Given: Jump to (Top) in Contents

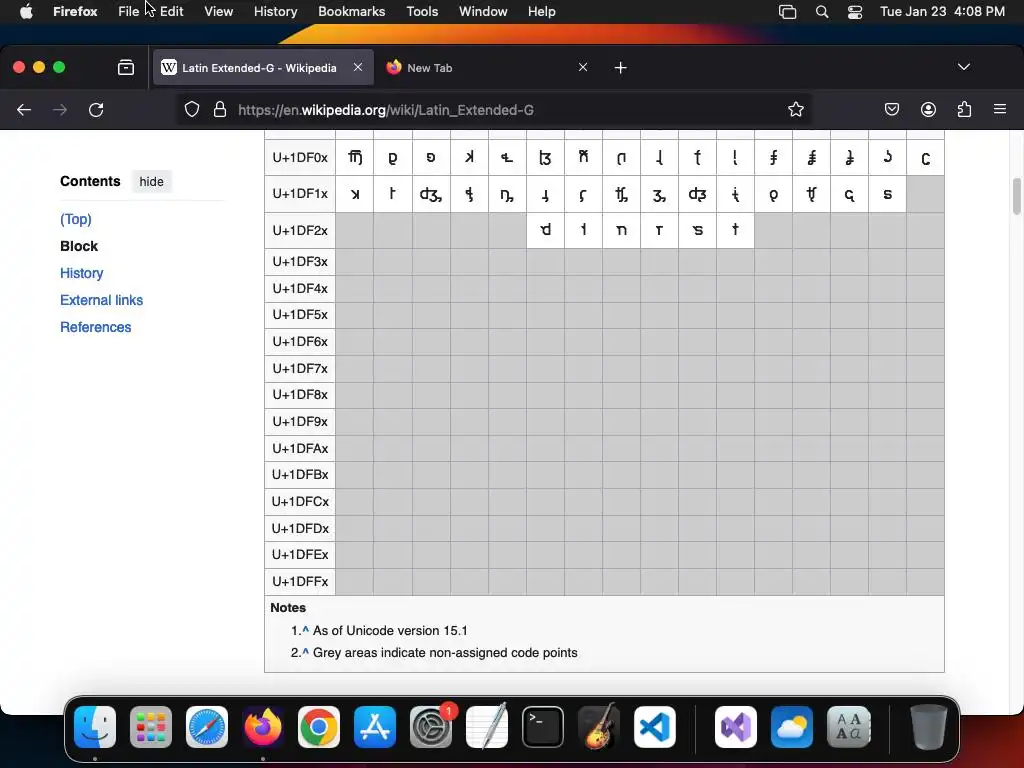Looking at the screenshot, I should [76, 219].
